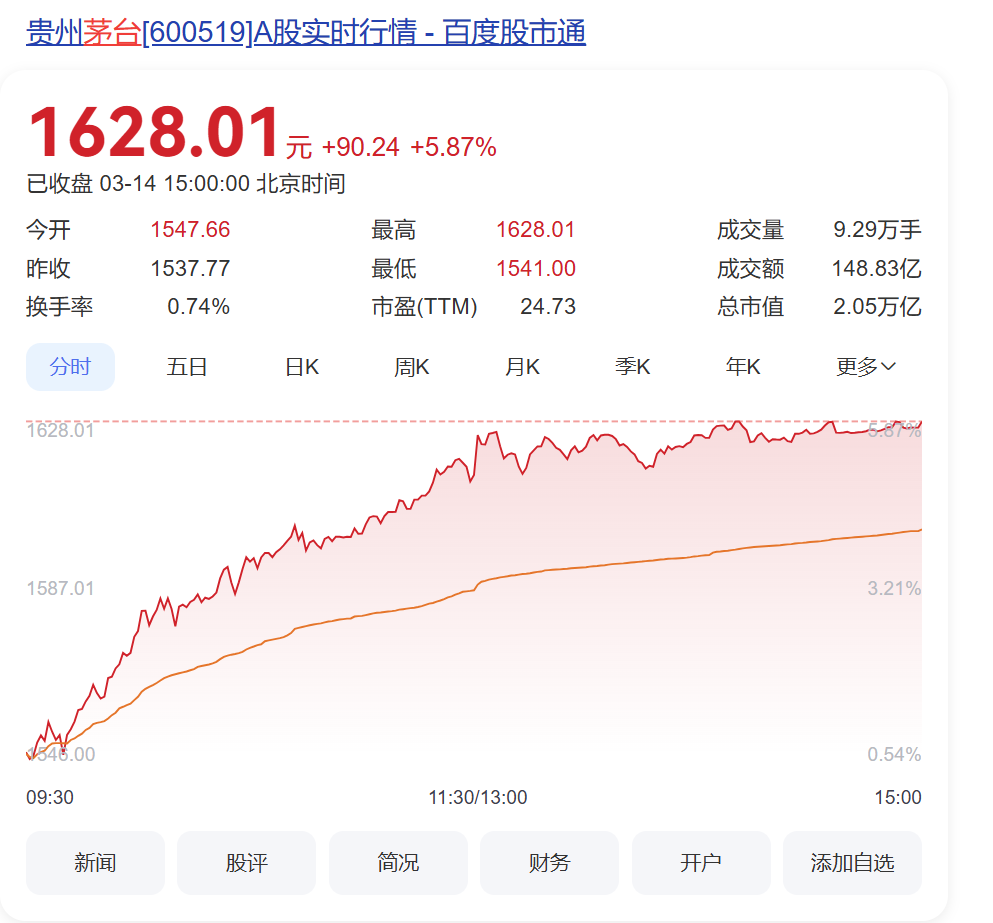Click the 1587.01 chart axis label

pos(60,589)
